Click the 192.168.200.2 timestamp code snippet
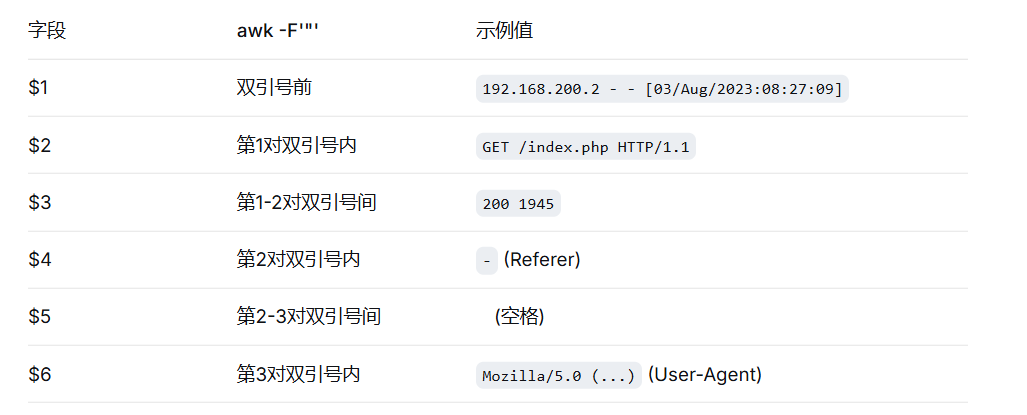 [661, 89]
